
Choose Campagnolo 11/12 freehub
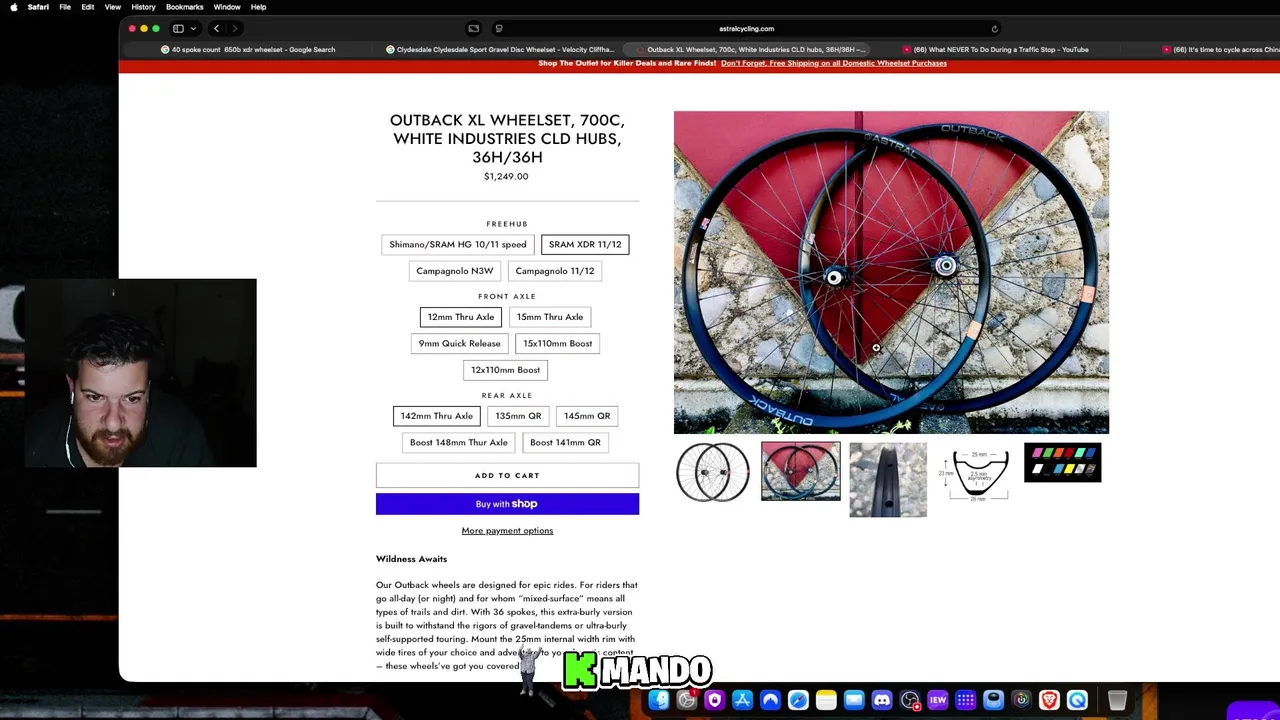555,271
